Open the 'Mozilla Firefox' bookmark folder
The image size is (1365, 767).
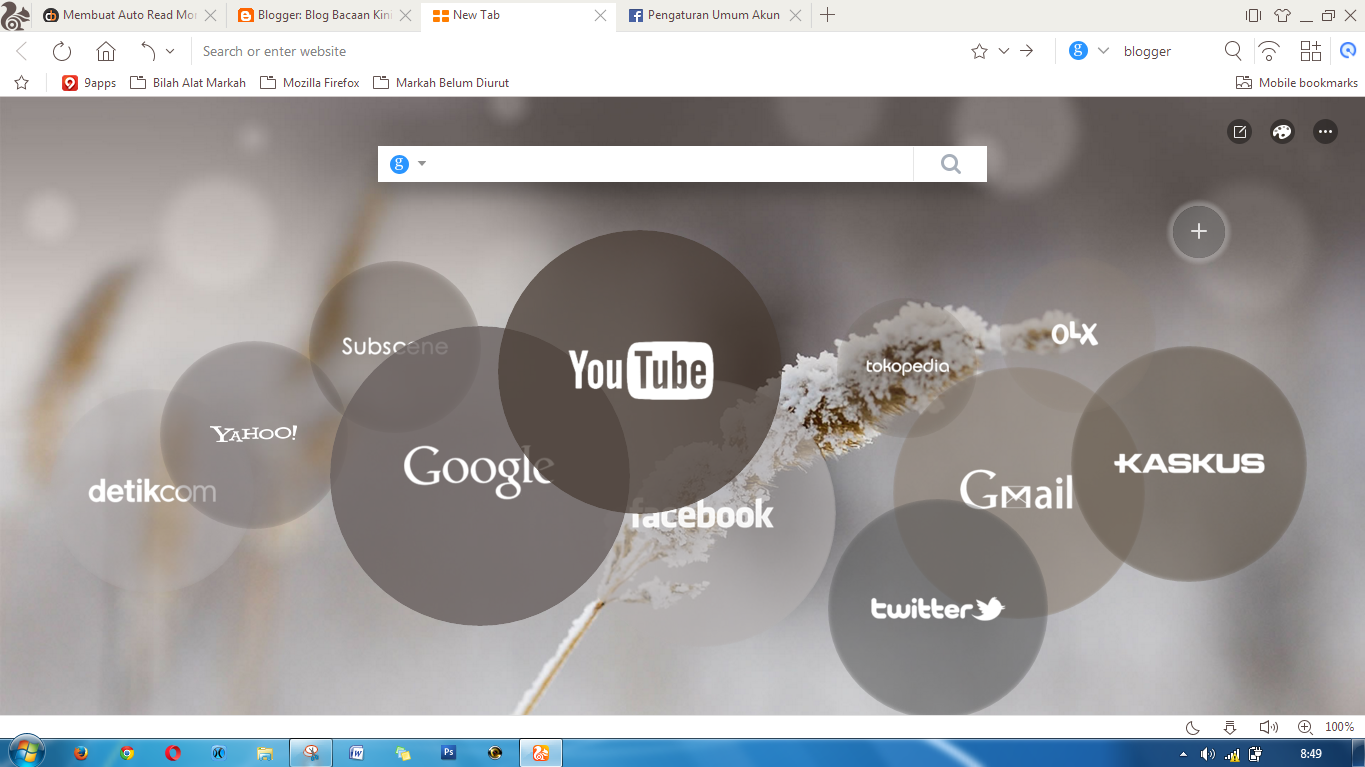[x=310, y=83]
